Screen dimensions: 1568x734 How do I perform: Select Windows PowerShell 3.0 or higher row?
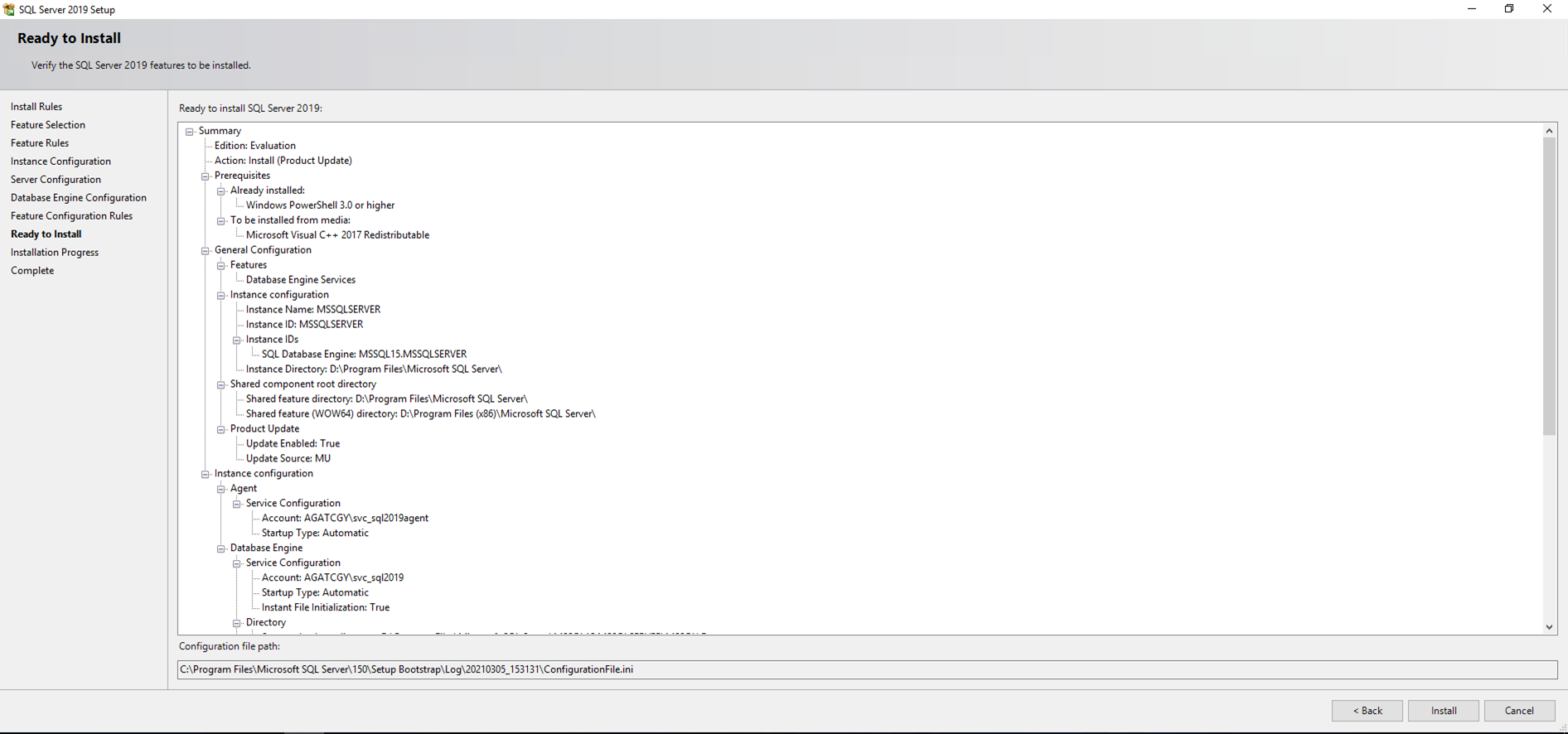[x=320, y=205]
